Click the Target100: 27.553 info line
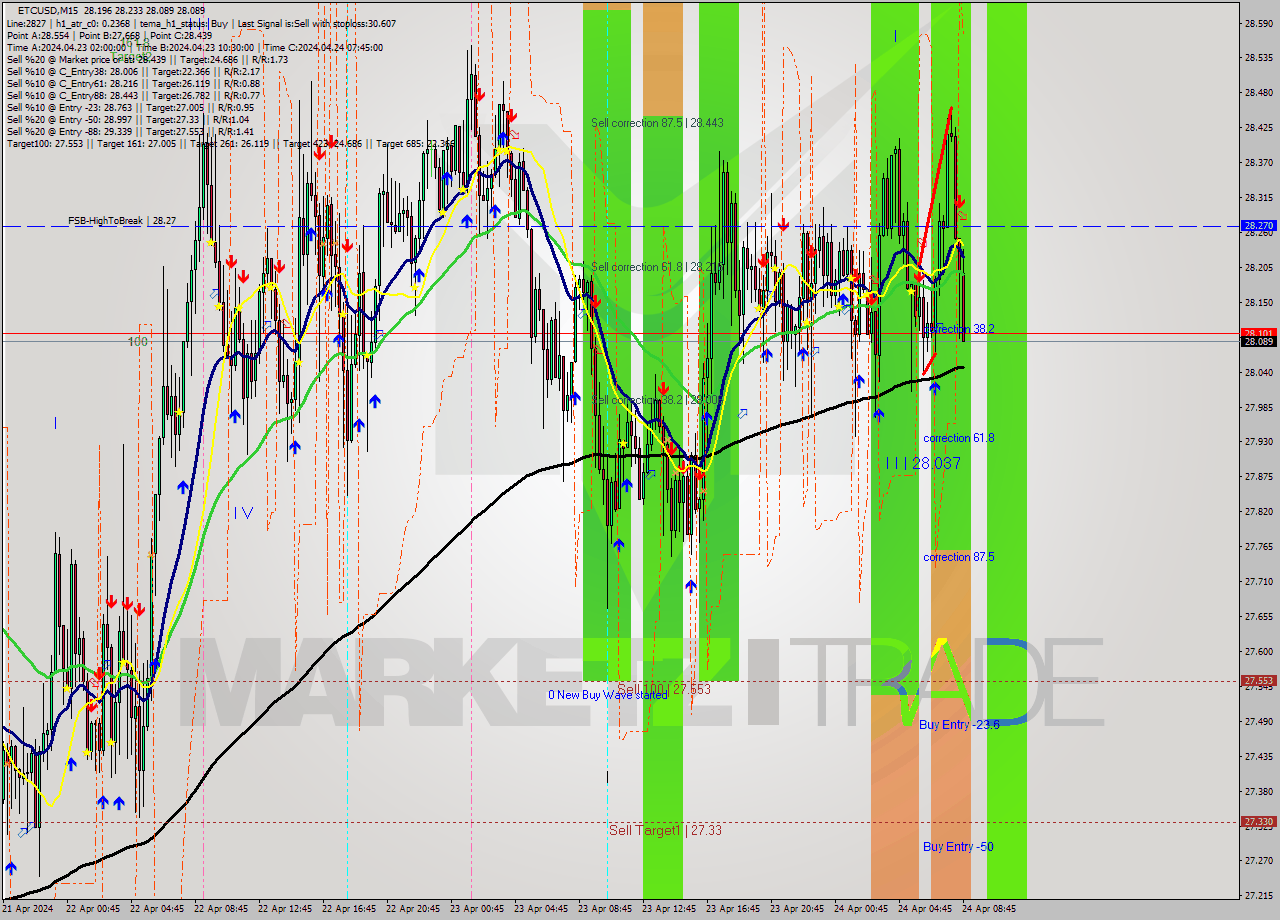Screen dimensions: 1280x920 point(230,144)
